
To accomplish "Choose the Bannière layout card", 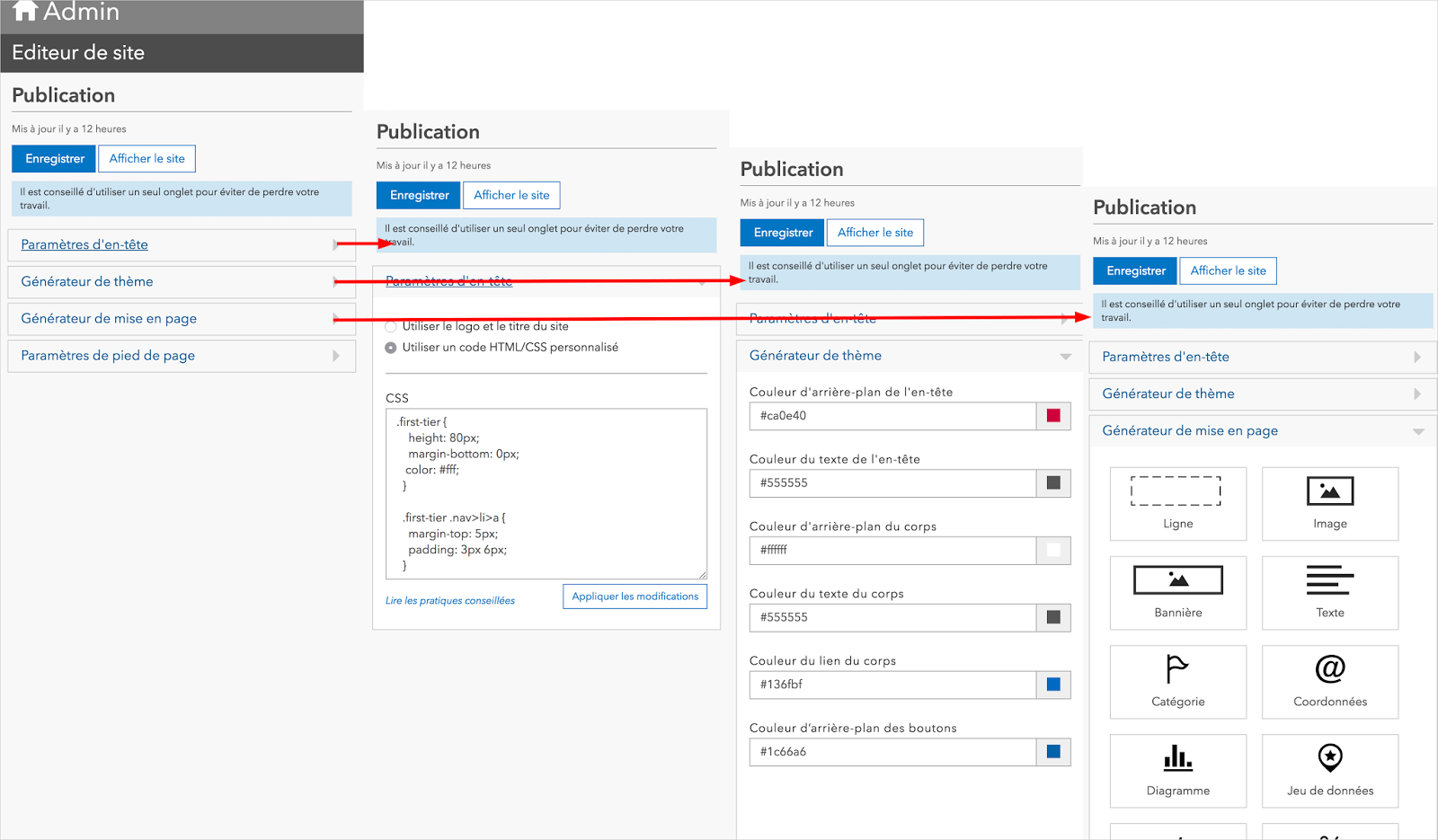I will 1177,592.
